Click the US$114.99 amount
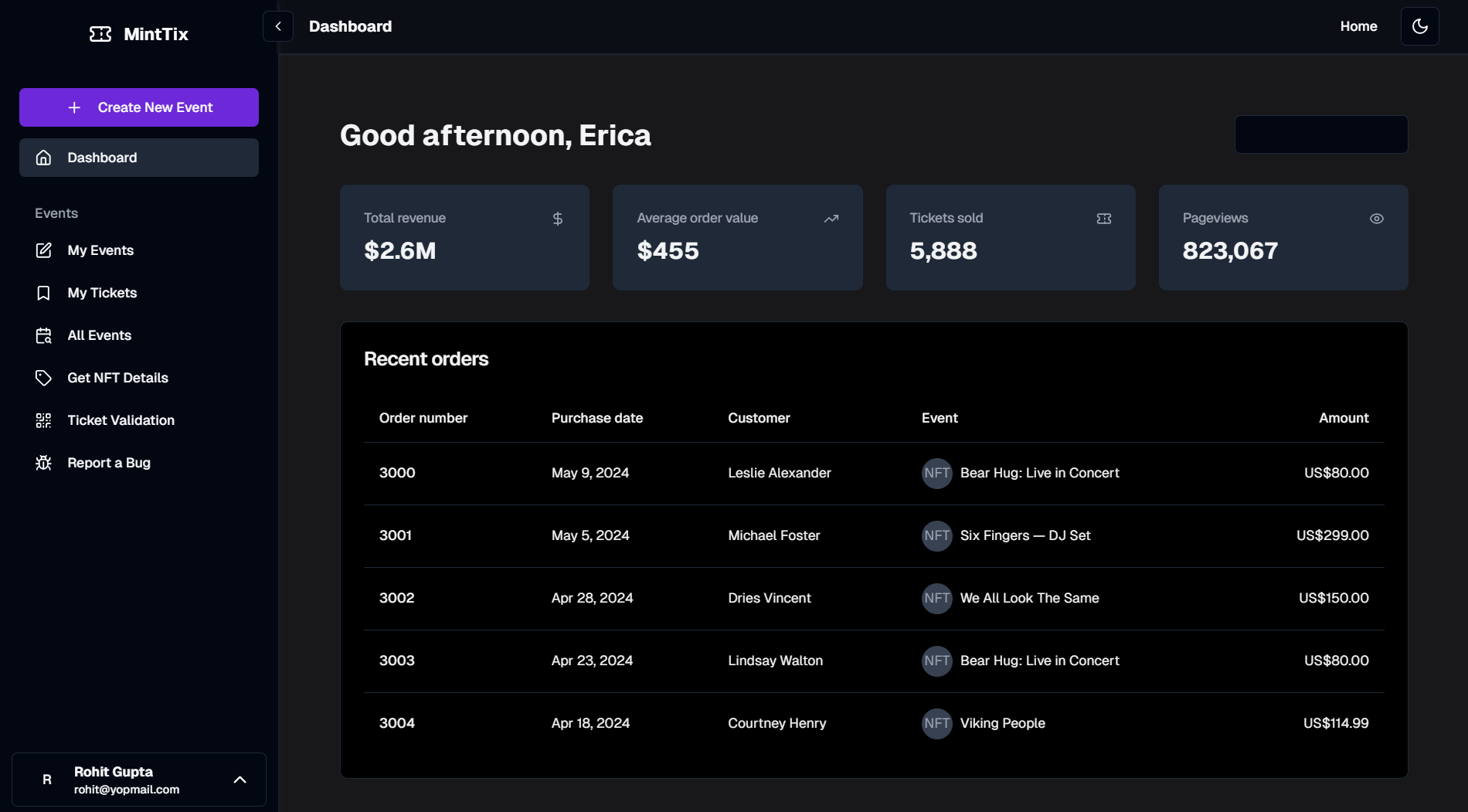Viewport: 1468px width, 812px height. click(x=1336, y=723)
